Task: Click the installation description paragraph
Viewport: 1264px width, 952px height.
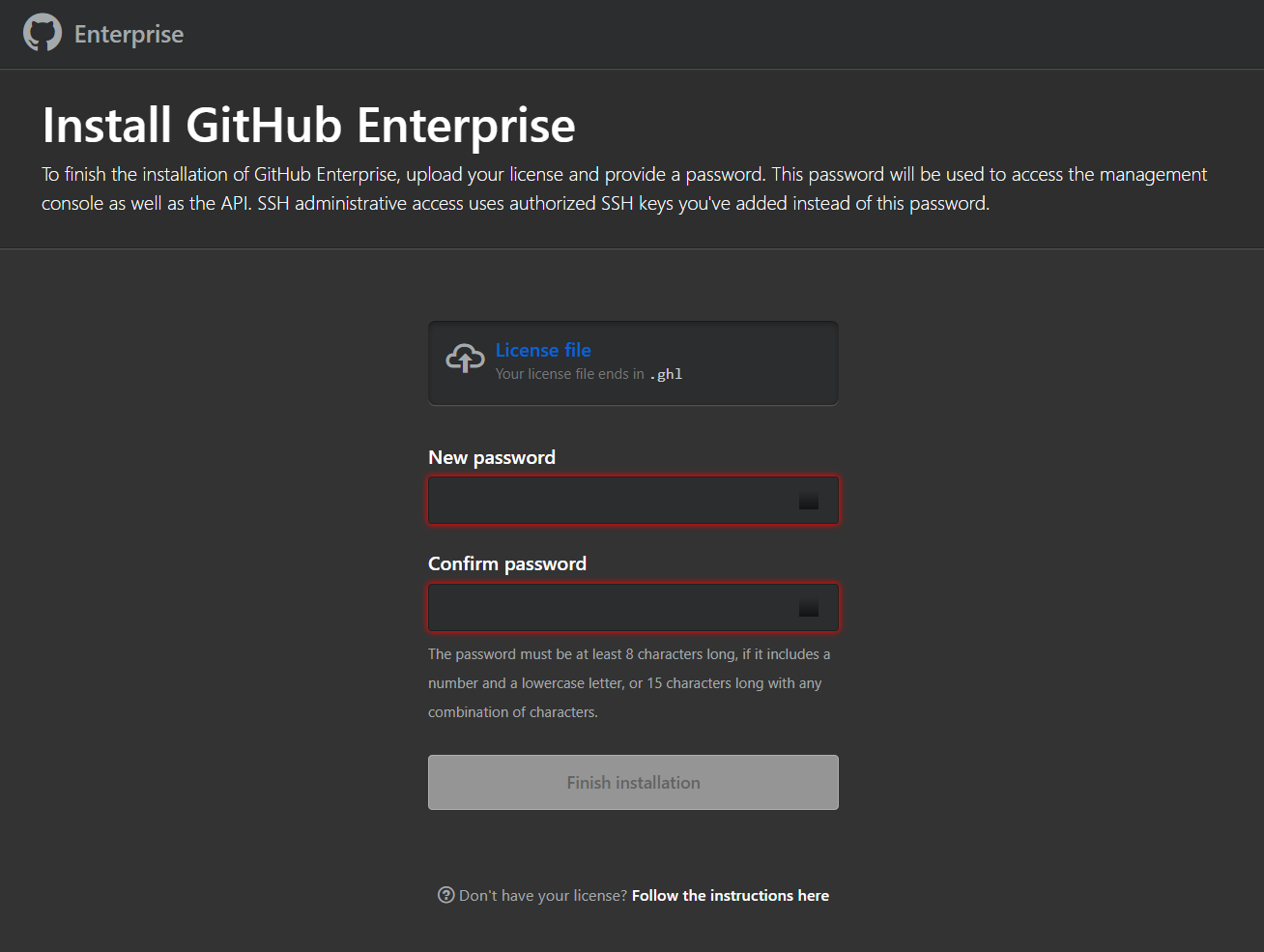Action: click(624, 188)
